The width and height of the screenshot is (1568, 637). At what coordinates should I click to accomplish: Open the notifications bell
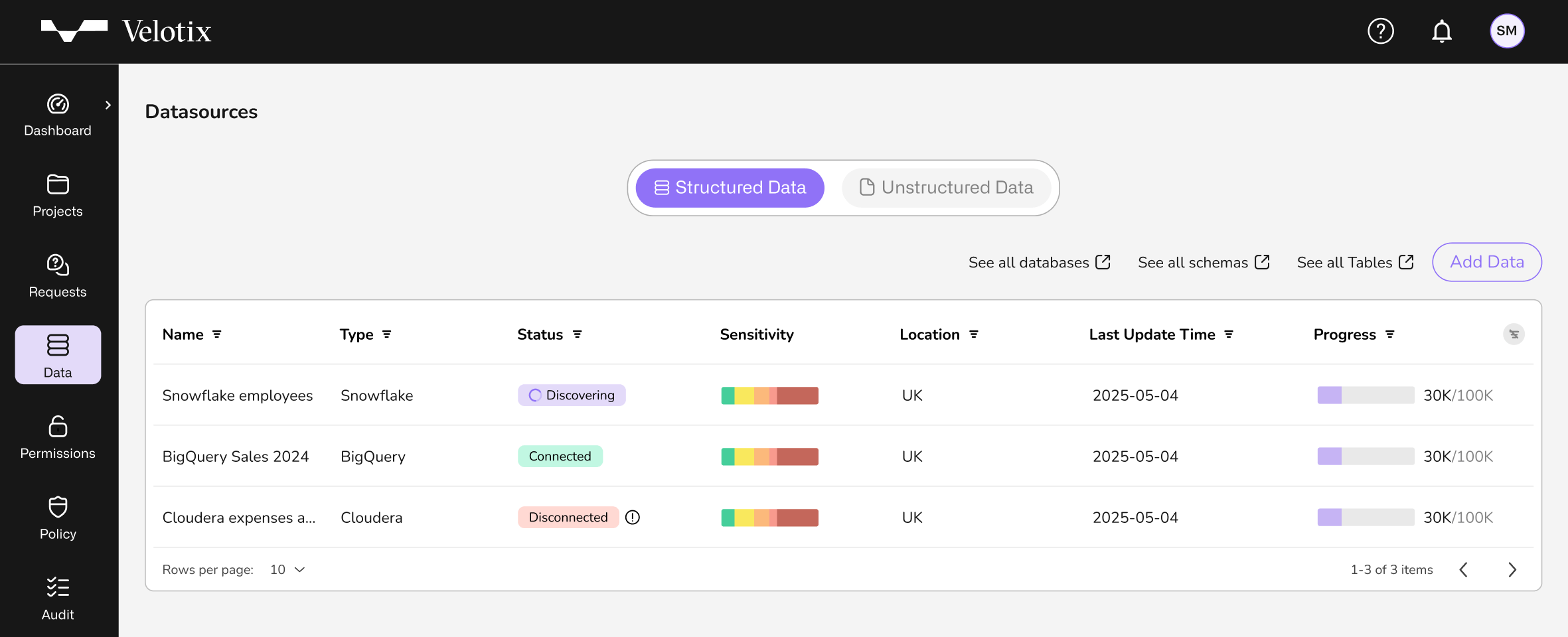pos(1441,31)
